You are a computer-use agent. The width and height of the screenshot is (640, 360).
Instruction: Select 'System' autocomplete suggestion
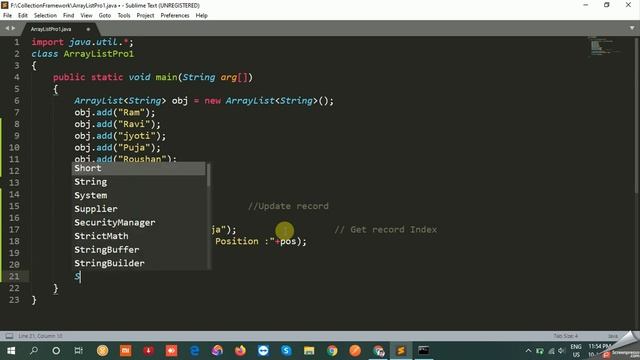coord(139,196)
